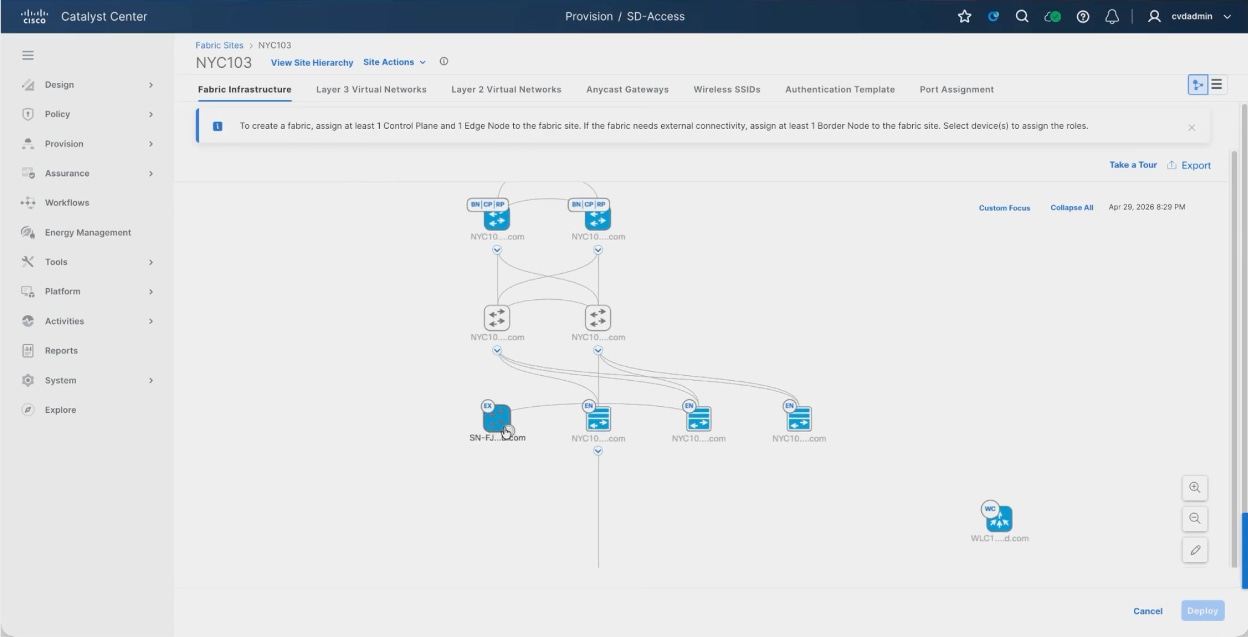Expand the Policy menu chevron

[x=151, y=114]
